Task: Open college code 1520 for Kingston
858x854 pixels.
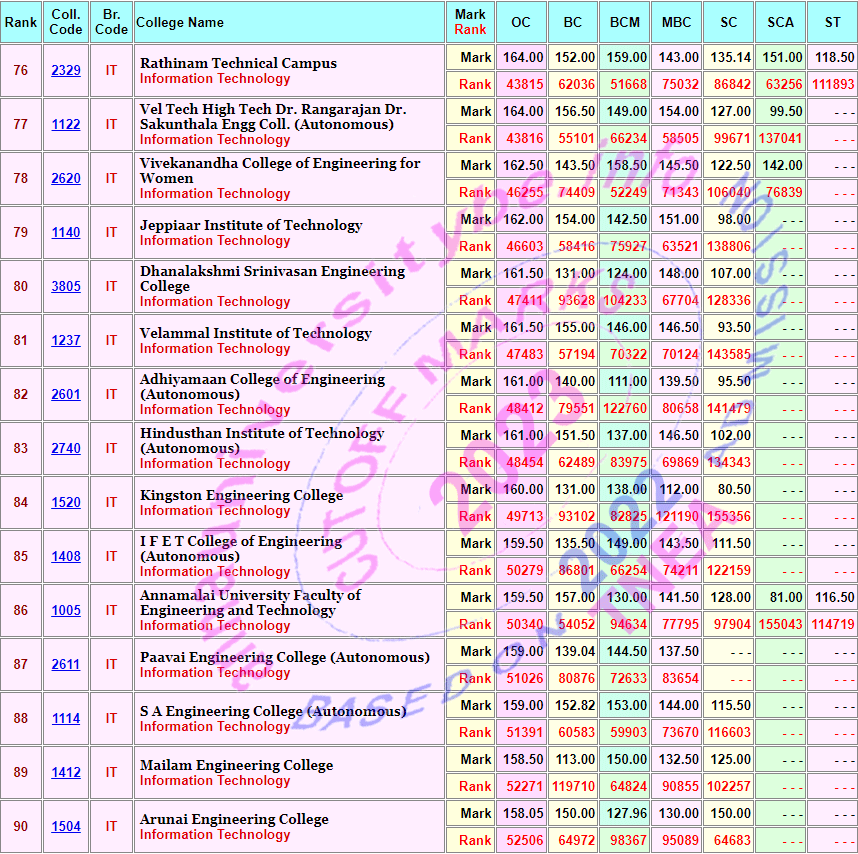Action: (66, 502)
